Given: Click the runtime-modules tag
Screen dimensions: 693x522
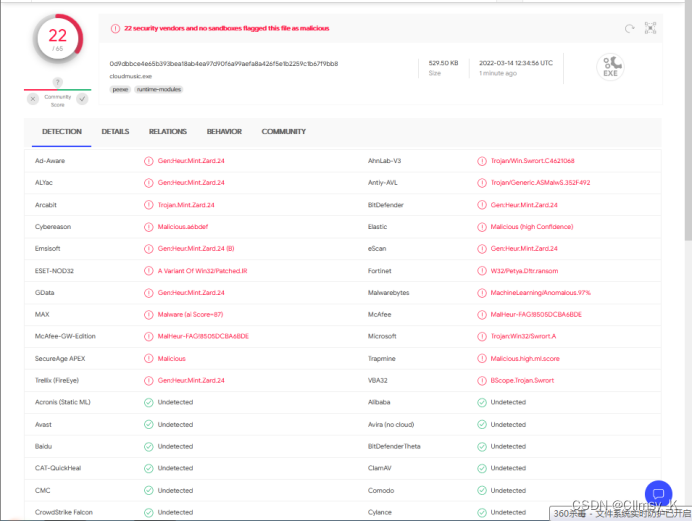Looking at the screenshot, I should coord(159,89).
